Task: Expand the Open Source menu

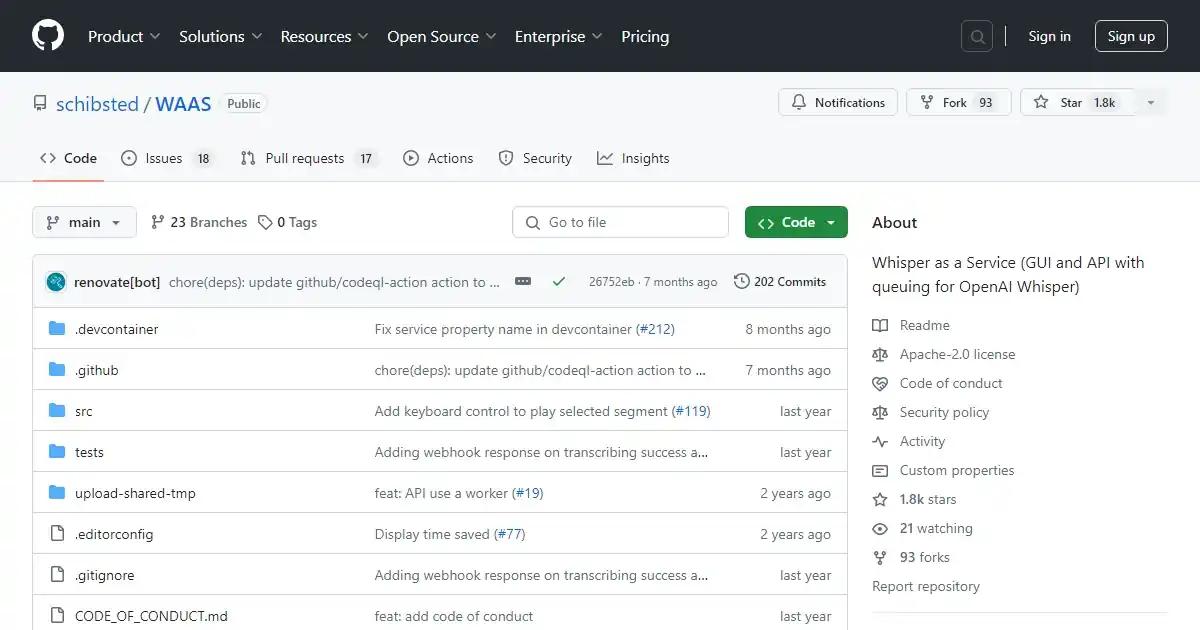Action: point(442,36)
